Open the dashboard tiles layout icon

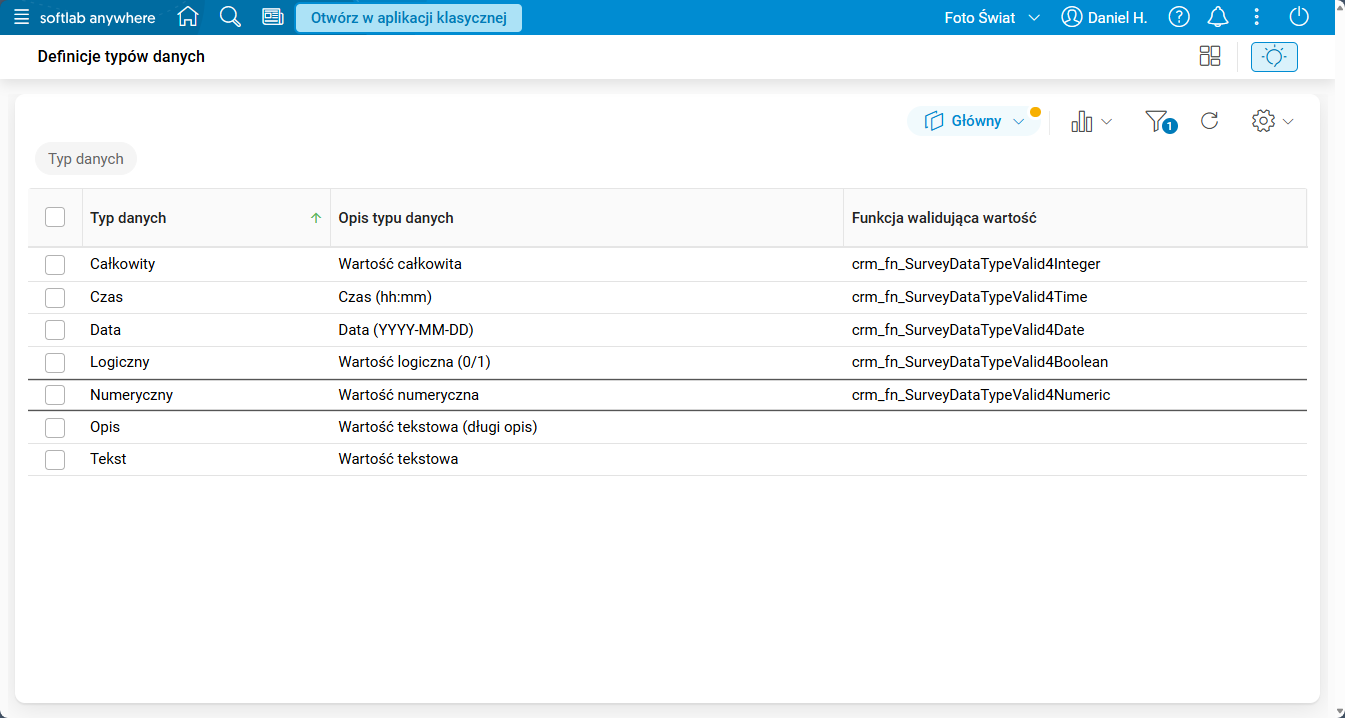(1210, 57)
